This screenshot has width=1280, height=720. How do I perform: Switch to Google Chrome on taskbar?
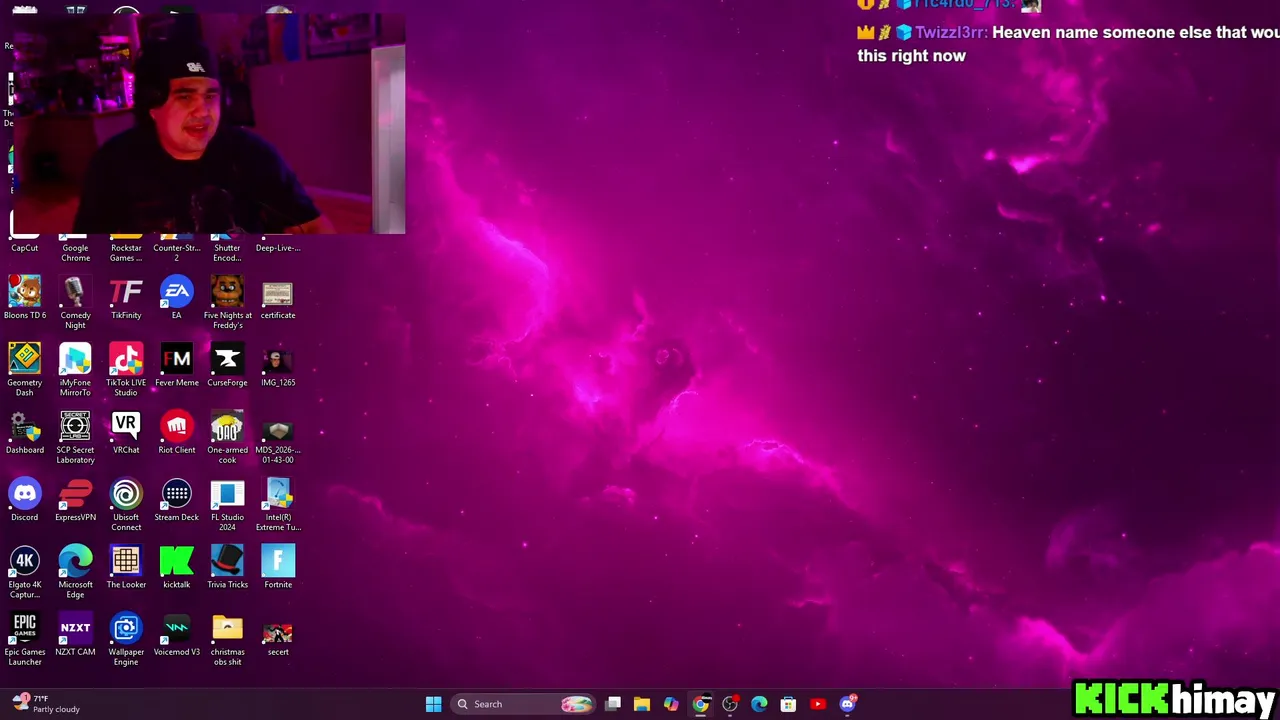(x=700, y=704)
